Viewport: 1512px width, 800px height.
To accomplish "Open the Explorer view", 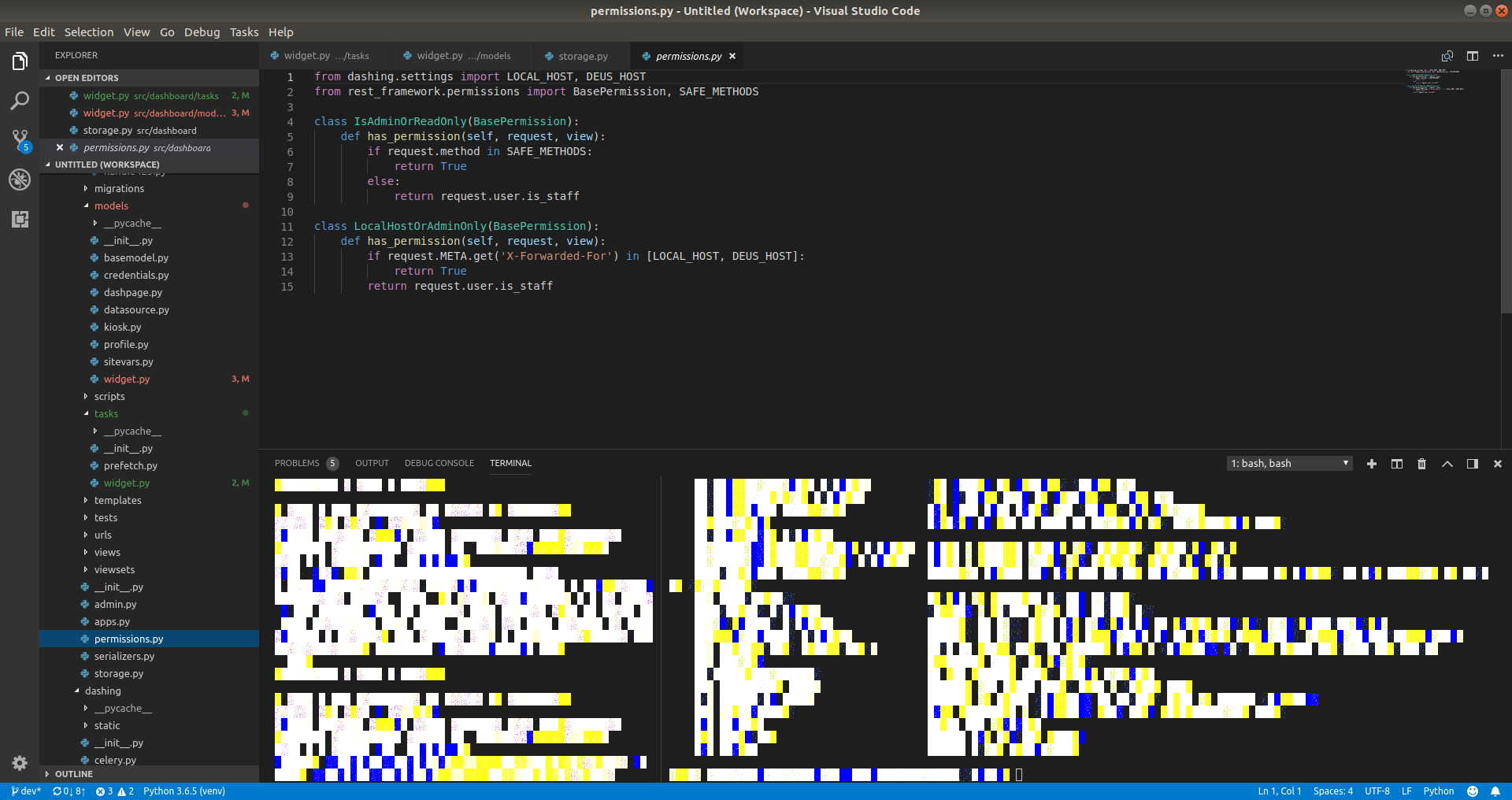I will [20, 61].
